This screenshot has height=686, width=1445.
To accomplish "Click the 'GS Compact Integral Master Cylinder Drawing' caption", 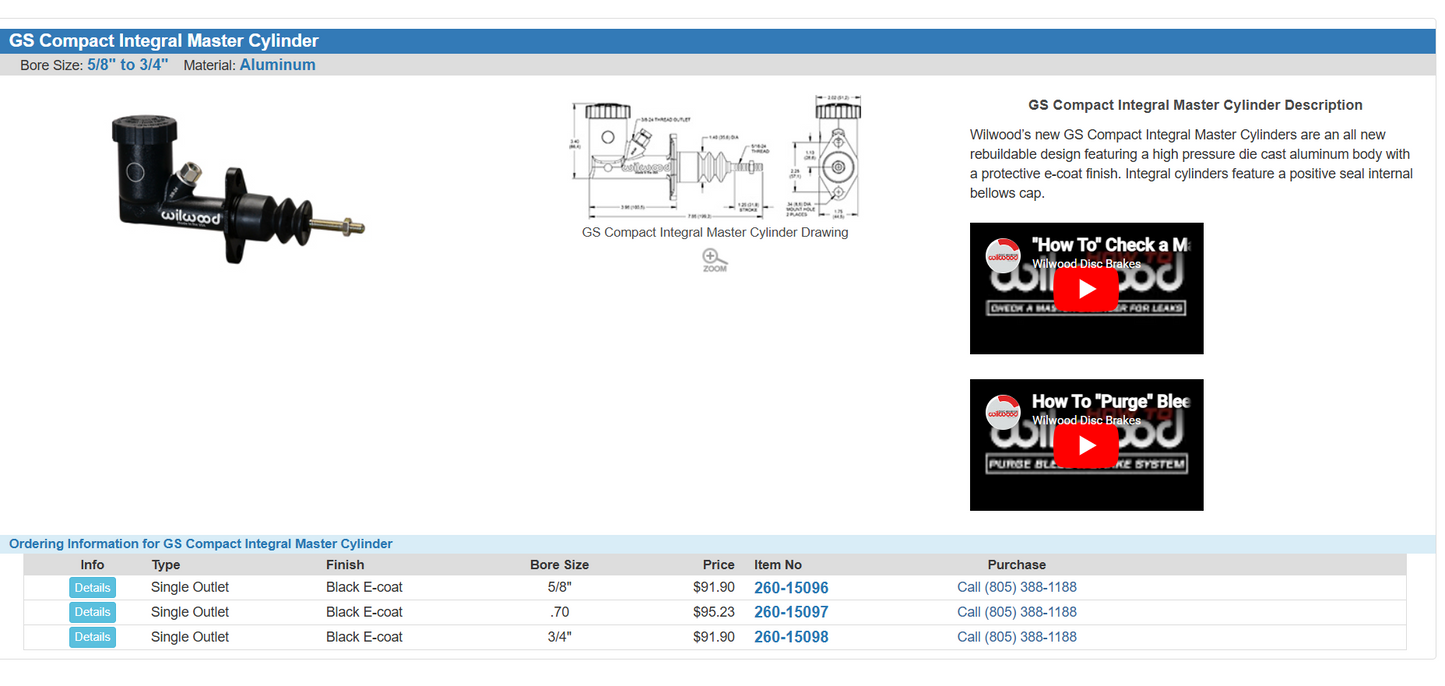I will click(715, 232).
